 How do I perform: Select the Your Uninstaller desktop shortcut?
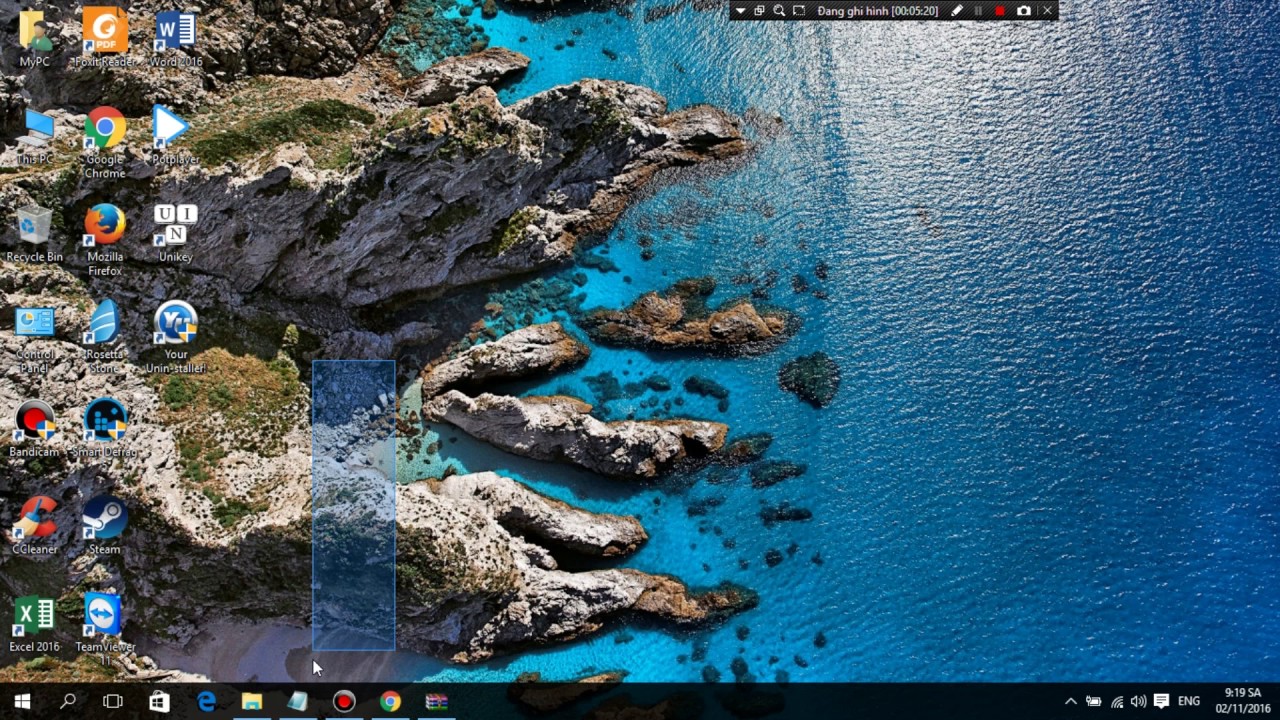[x=175, y=339]
